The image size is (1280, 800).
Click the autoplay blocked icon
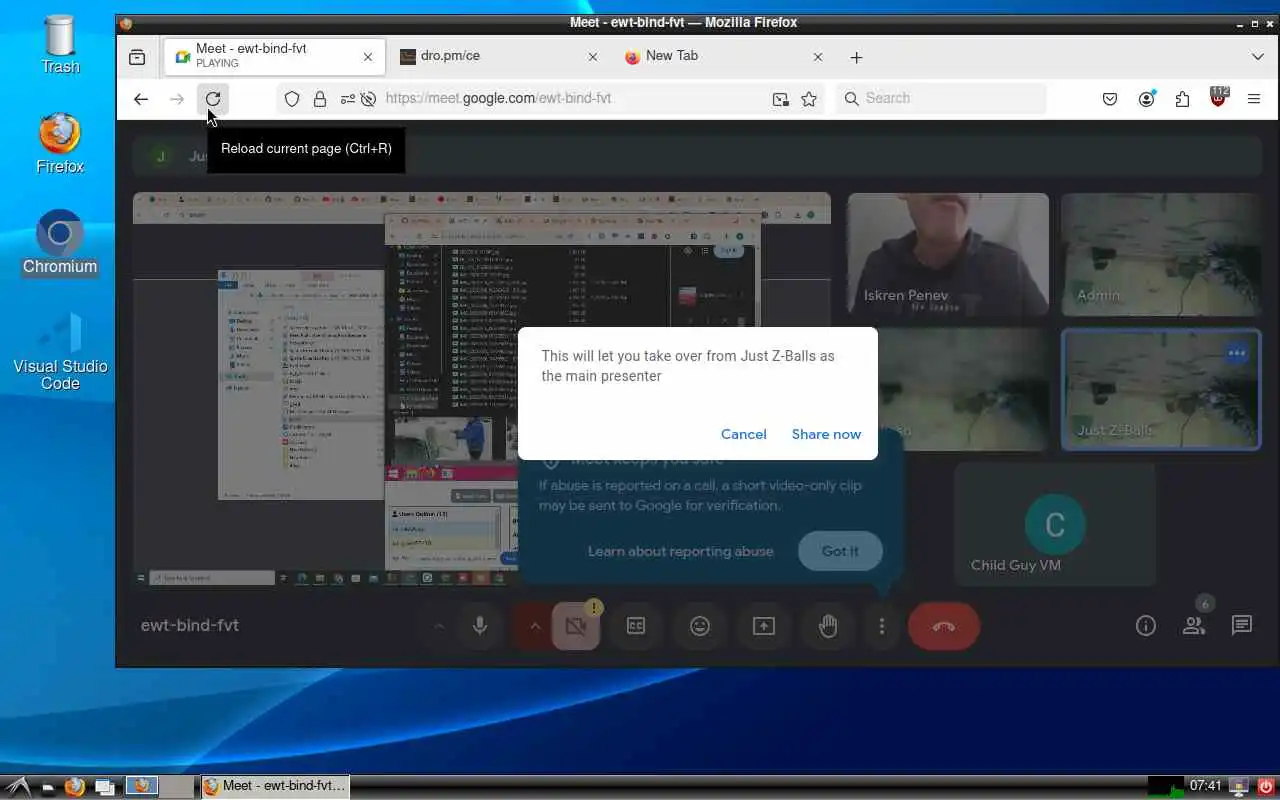click(x=369, y=98)
